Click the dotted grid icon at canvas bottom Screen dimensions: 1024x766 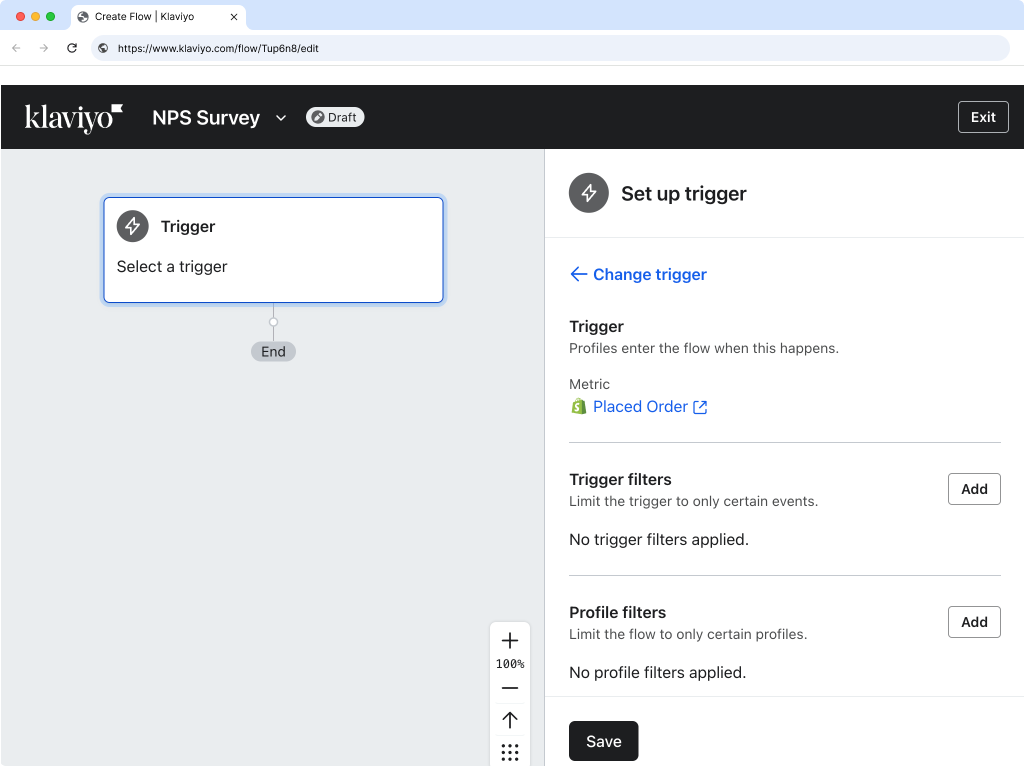[x=510, y=751]
